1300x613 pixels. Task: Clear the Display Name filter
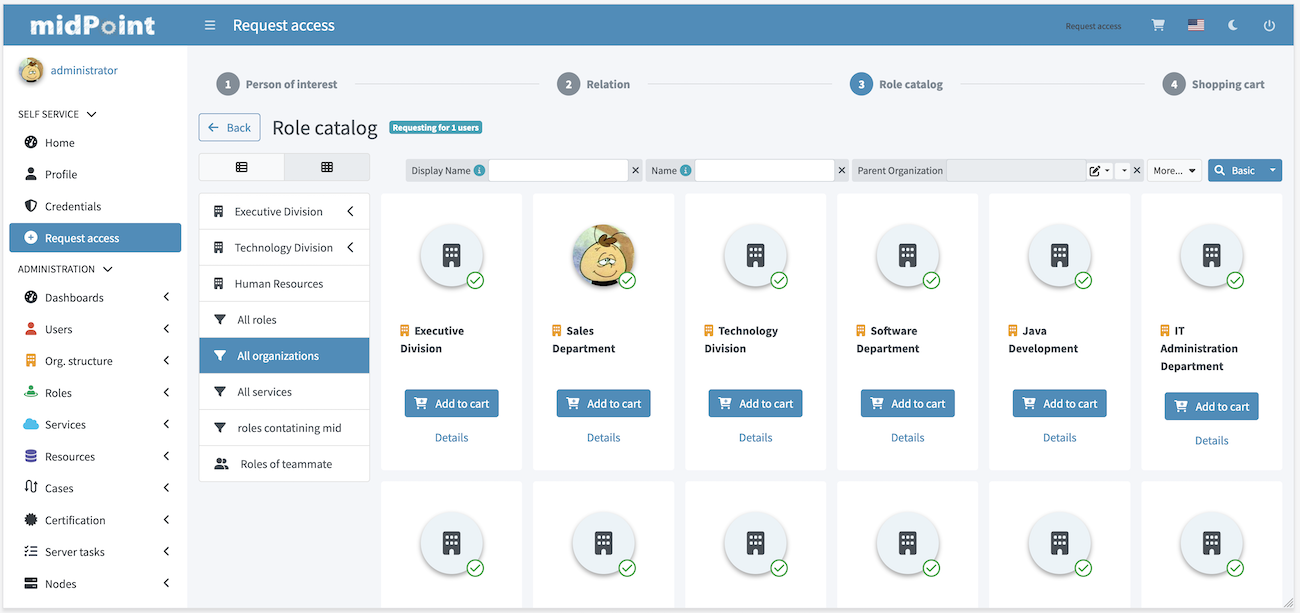(x=636, y=171)
